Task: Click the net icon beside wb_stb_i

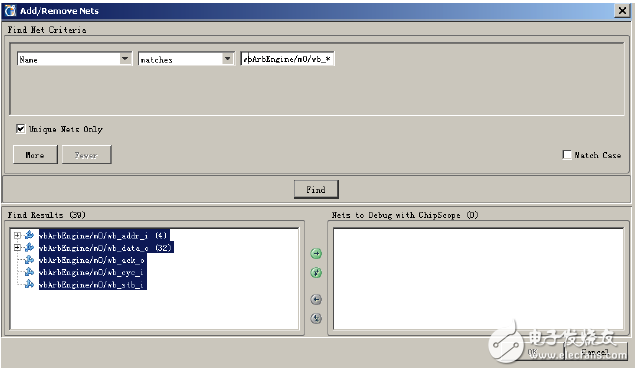Action: coord(29,284)
